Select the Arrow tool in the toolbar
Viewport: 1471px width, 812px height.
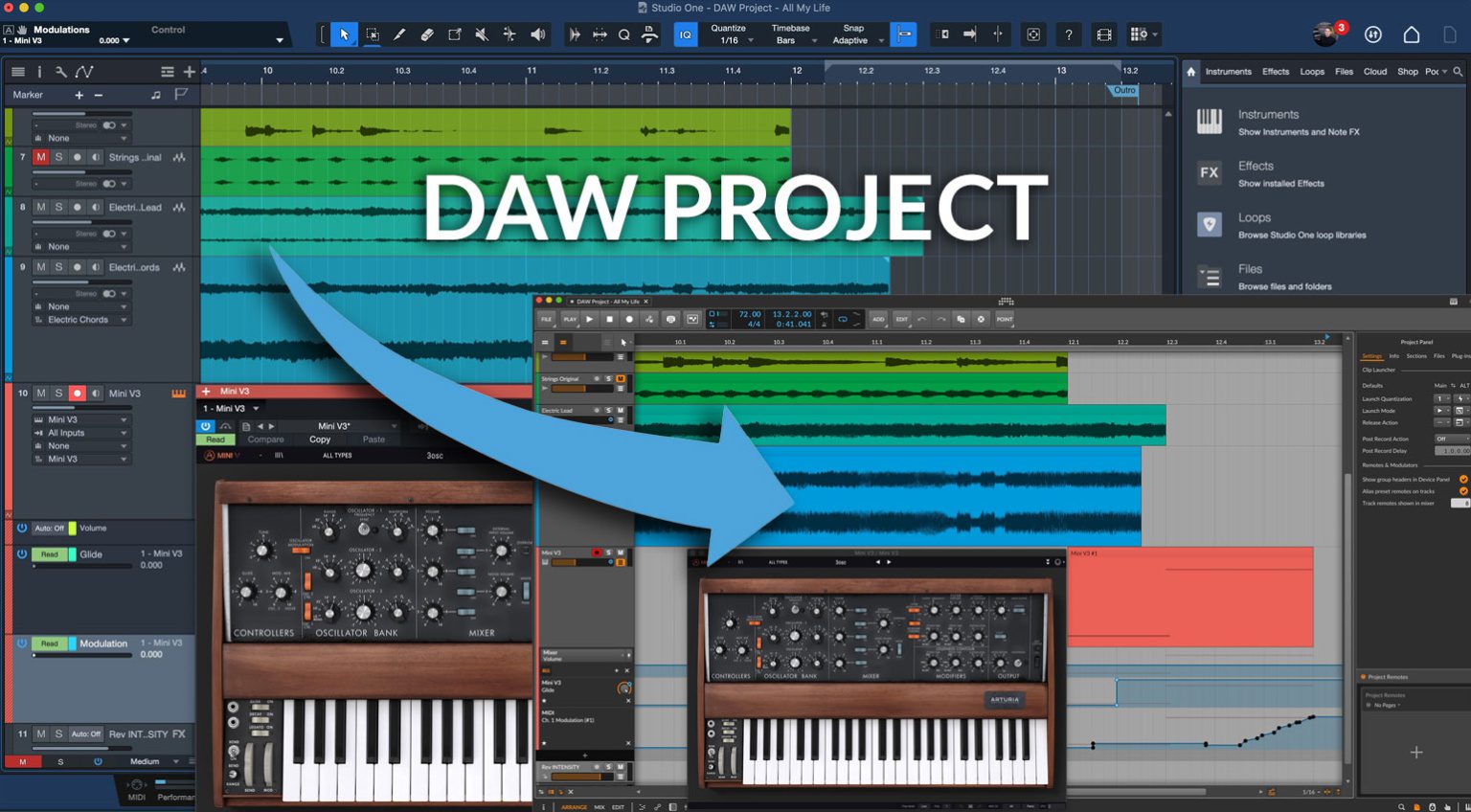(x=343, y=34)
